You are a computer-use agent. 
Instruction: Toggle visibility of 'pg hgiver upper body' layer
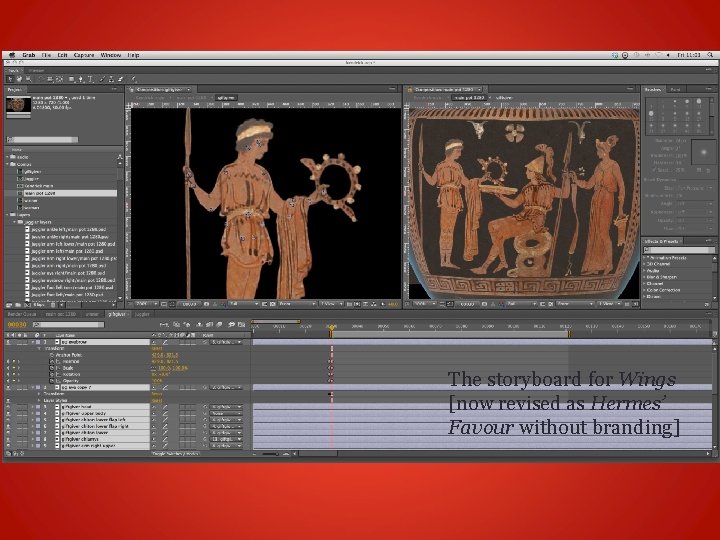8,413
